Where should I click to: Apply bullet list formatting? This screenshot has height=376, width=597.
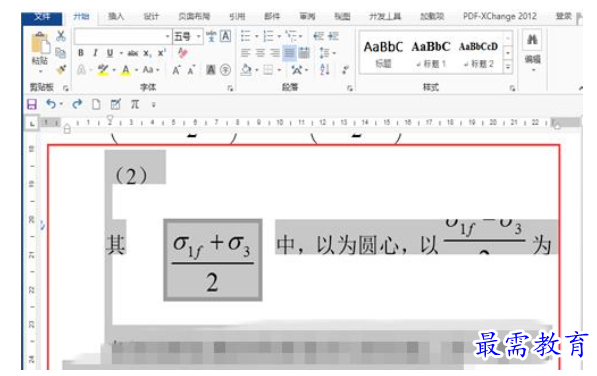click(x=246, y=37)
